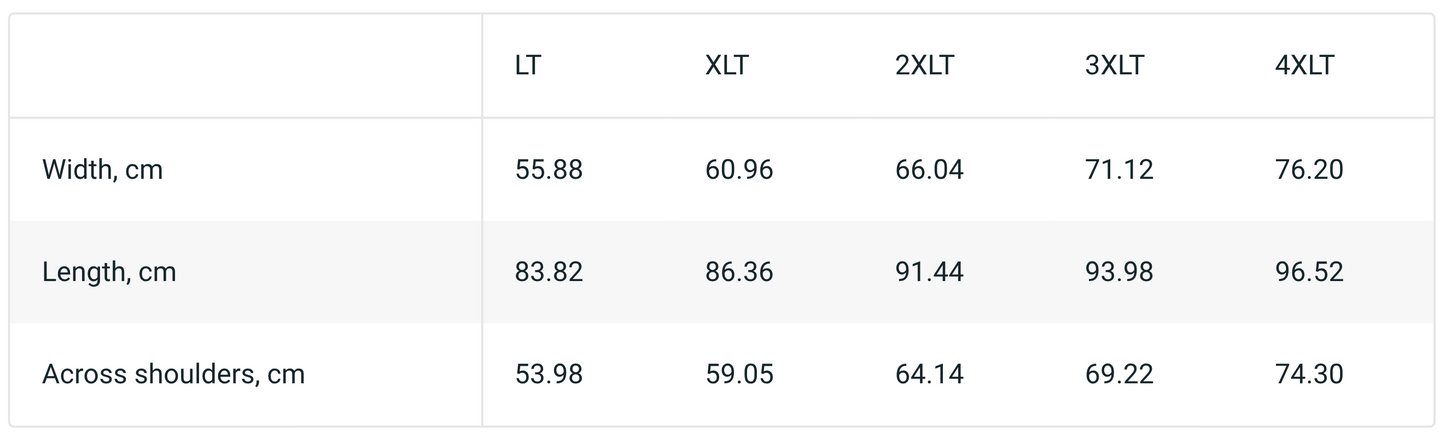Click the 2XLT size header

(925, 67)
